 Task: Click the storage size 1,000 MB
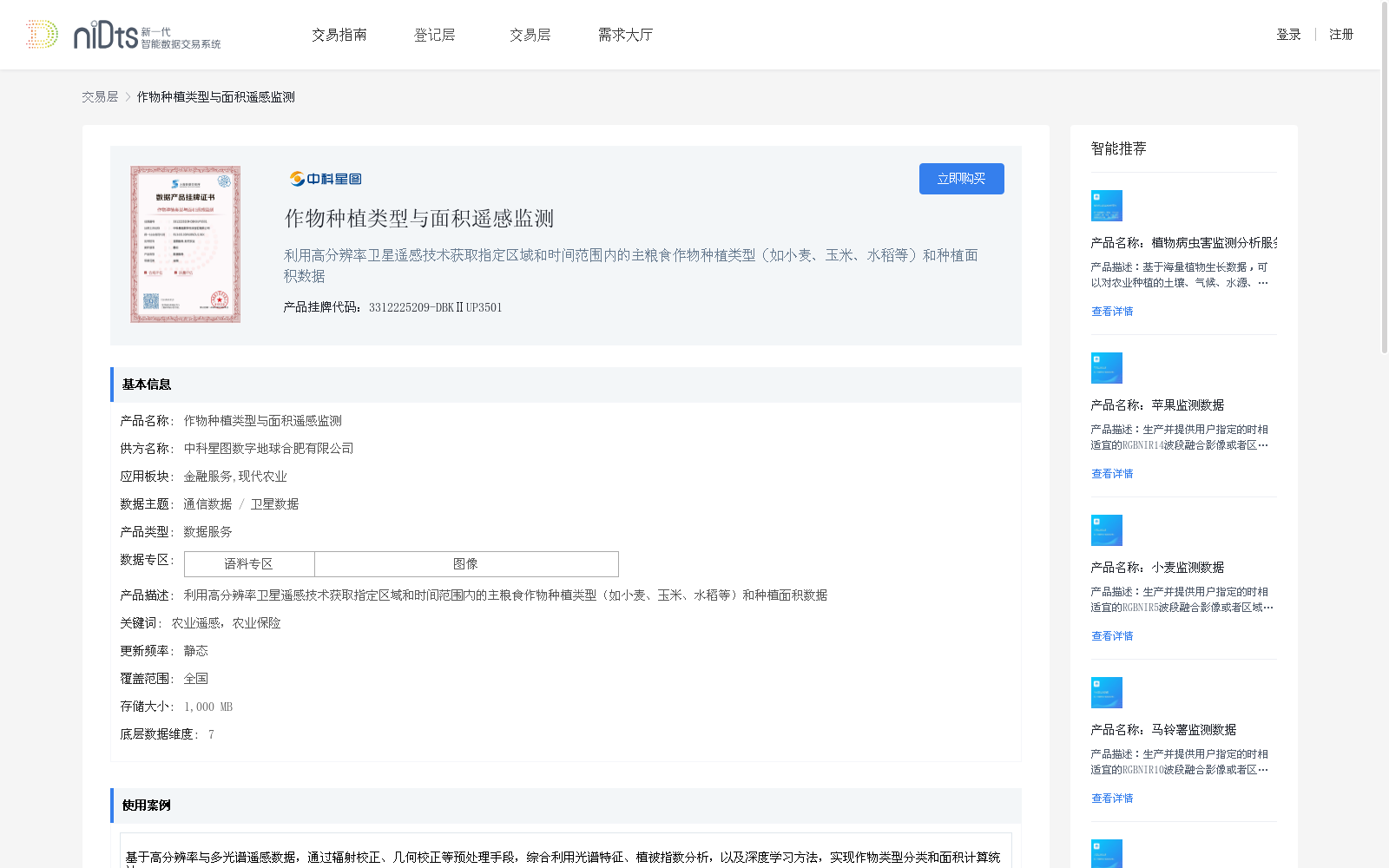(x=208, y=707)
